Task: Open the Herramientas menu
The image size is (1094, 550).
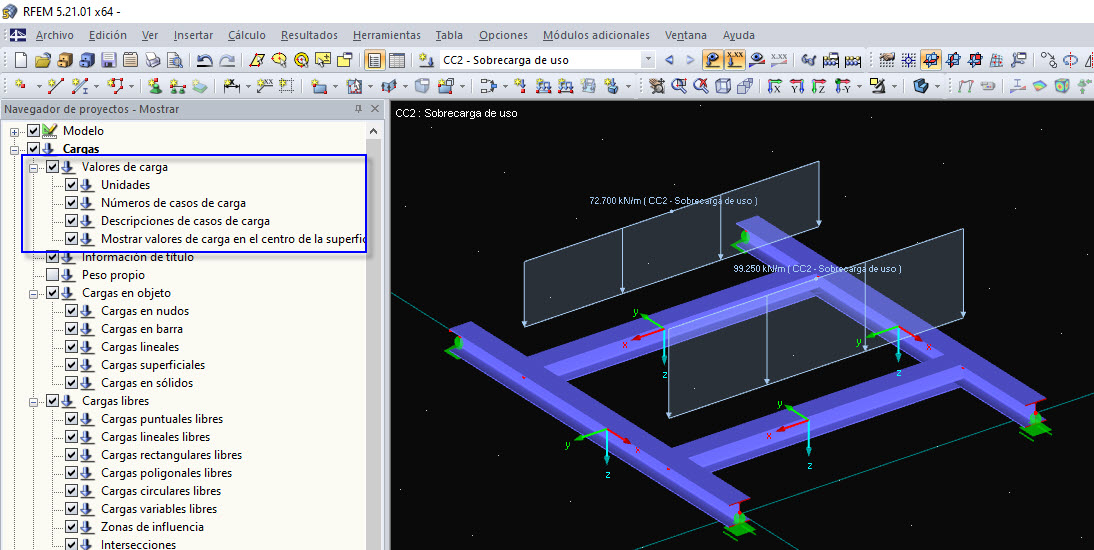Action: coord(387,35)
